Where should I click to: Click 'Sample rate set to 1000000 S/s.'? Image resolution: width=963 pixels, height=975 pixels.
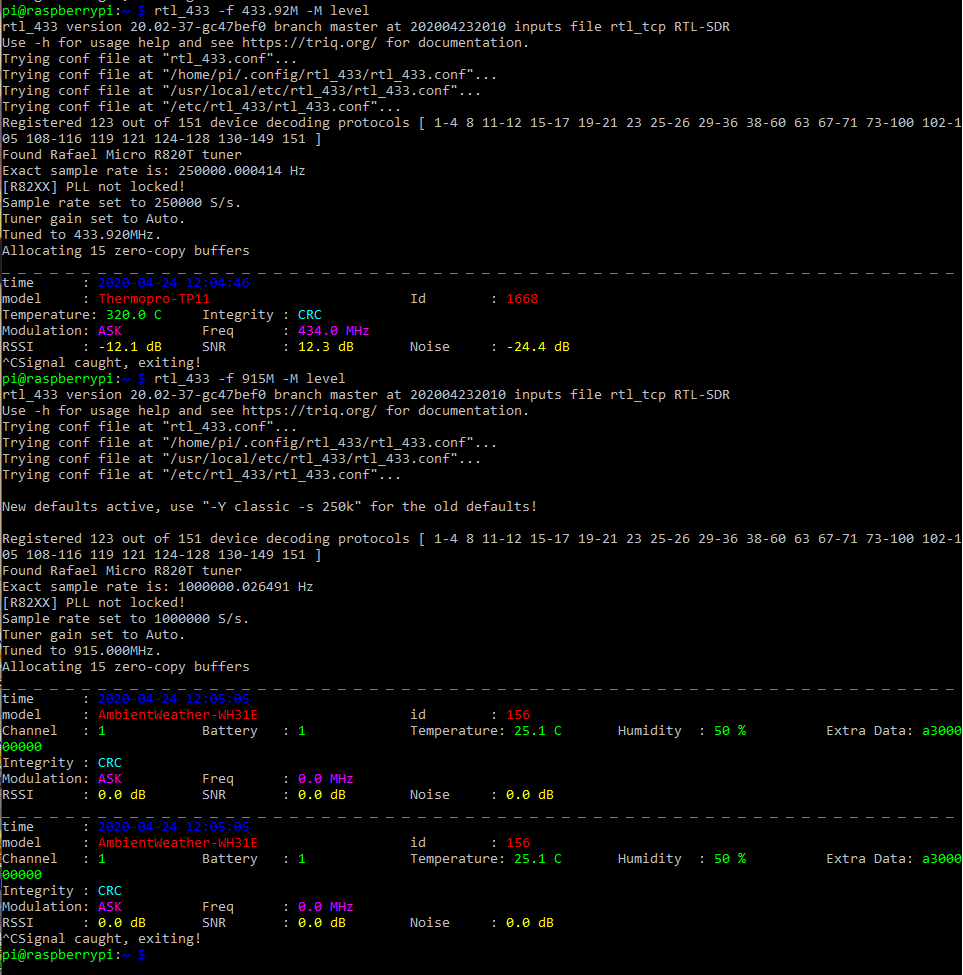tap(126, 619)
